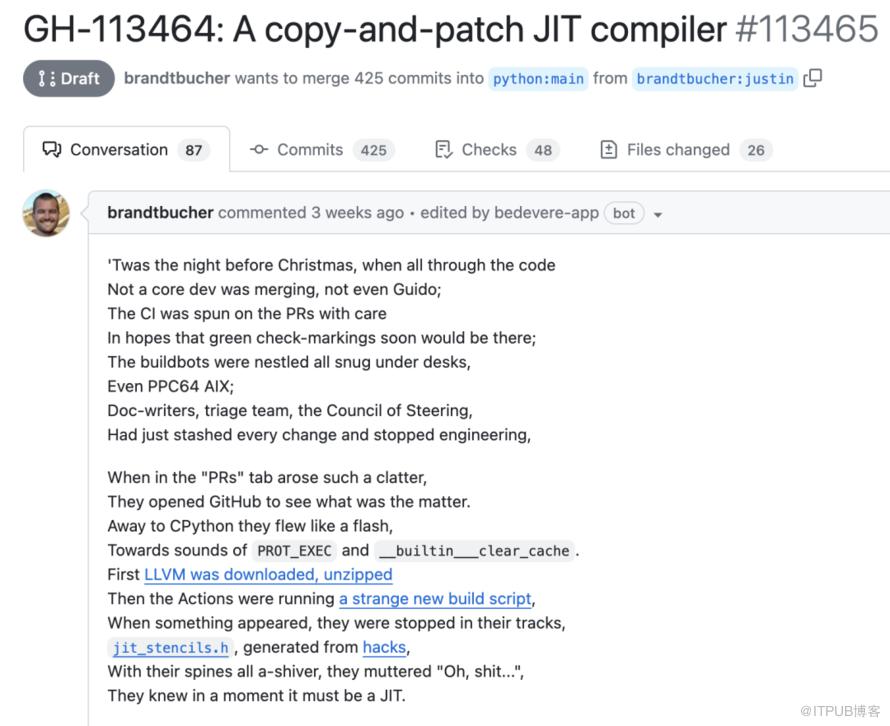Screen dimensions: 890x726
Task: Click the Files changed diff icon
Action: (608, 150)
